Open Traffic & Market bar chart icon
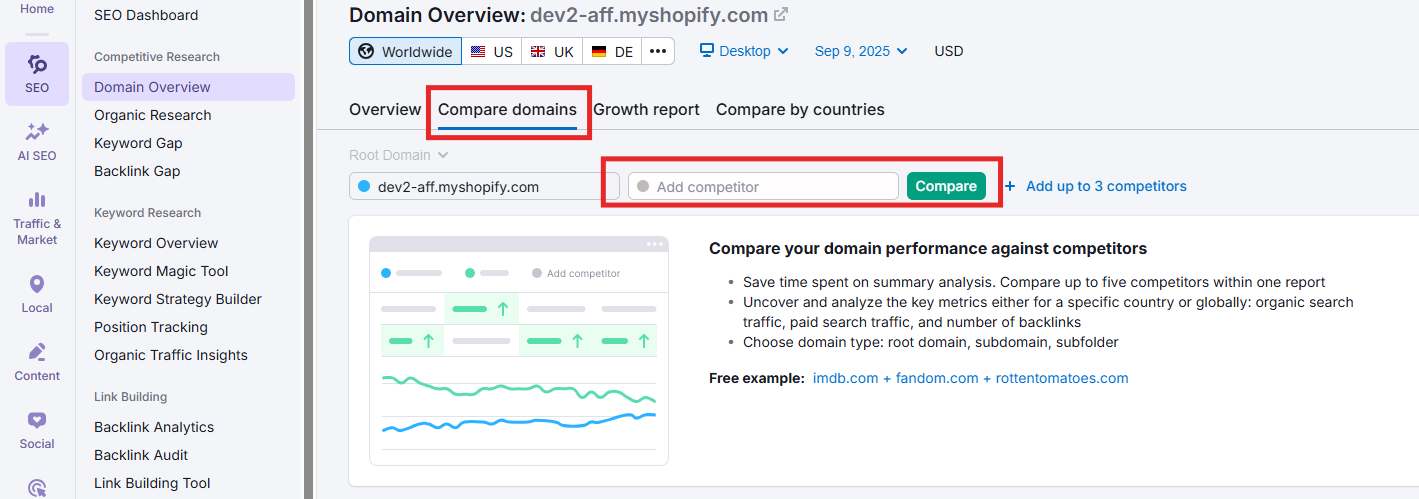 click(37, 200)
